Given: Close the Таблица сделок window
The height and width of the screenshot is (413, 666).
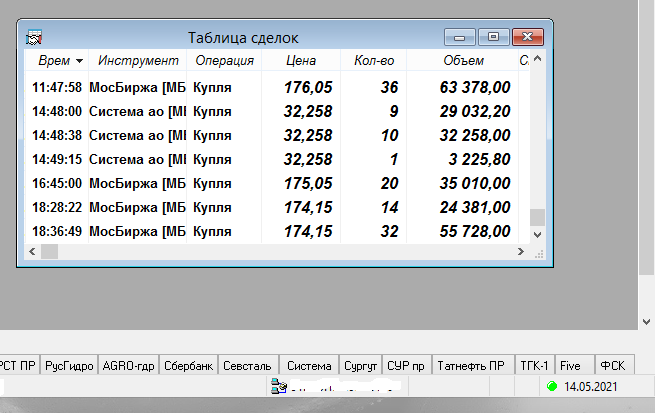Looking at the screenshot, I should (528, 37).
